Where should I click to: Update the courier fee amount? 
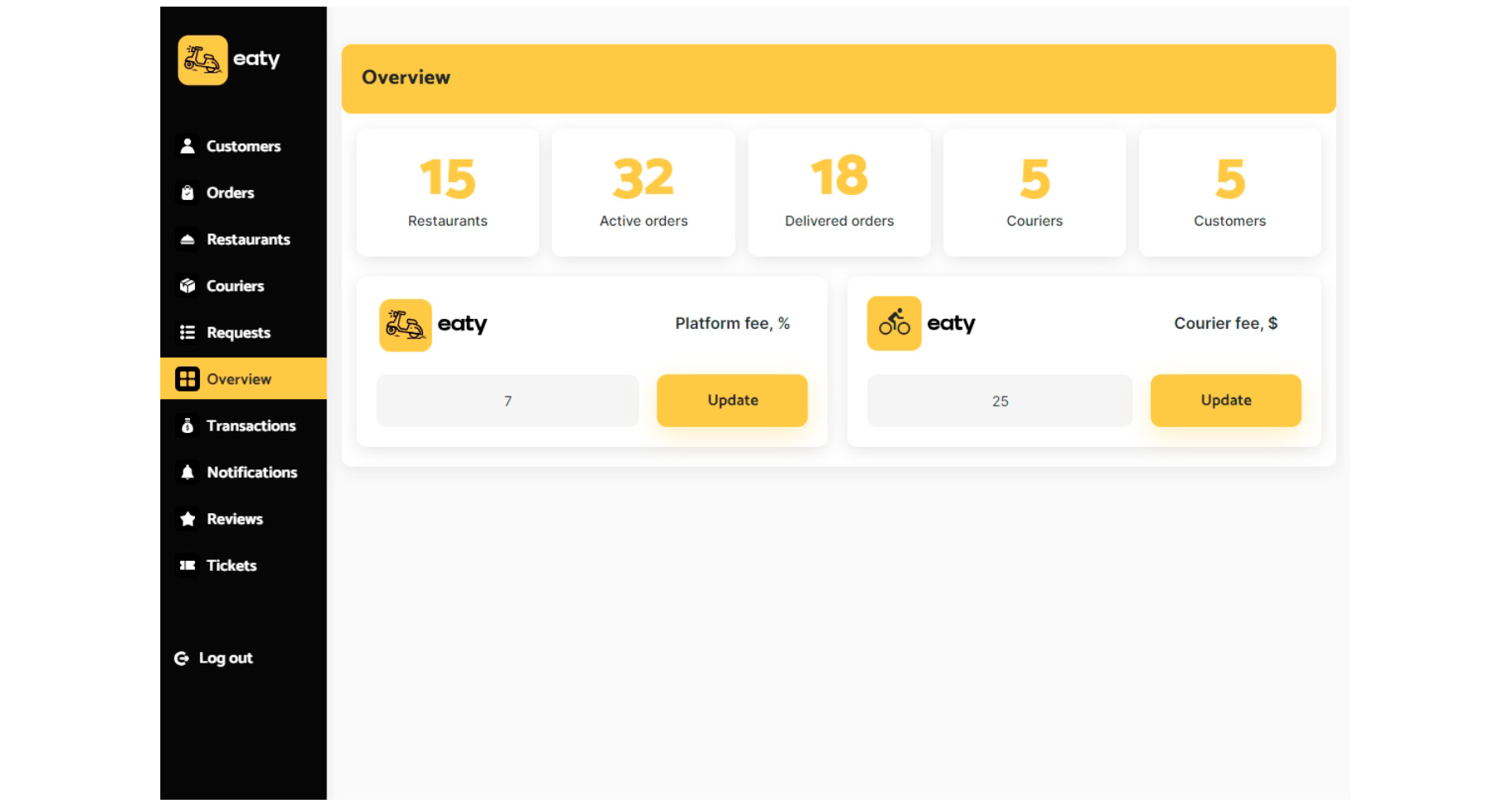[1226, 401]
